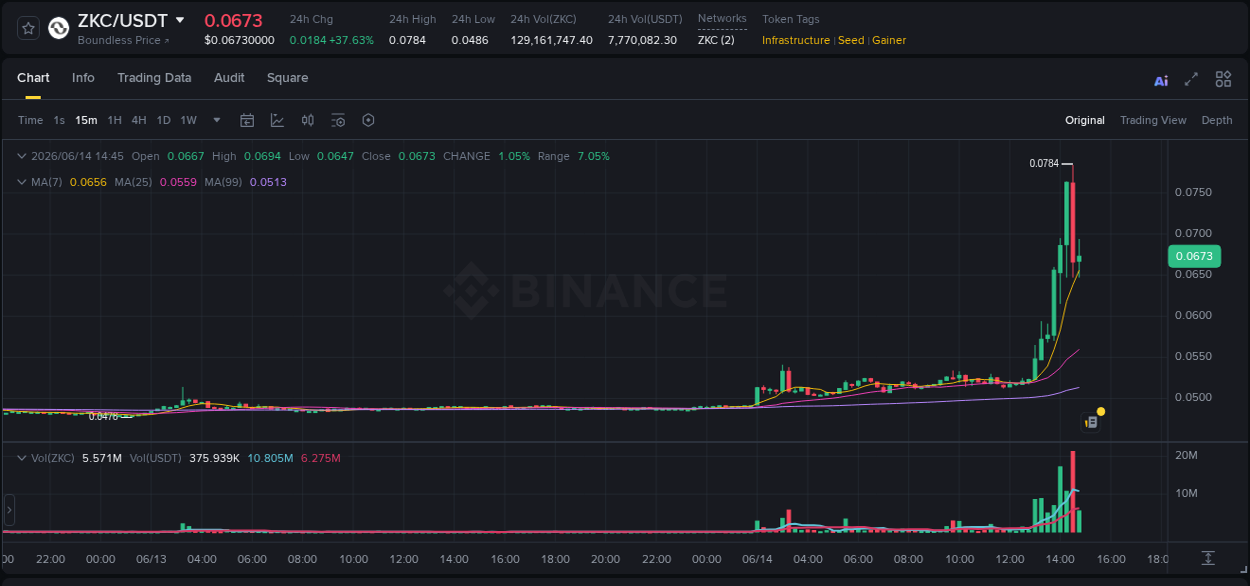Screen dimensions: 1250x586
Task: Expand the left side panel arrow
Action: click(x=9, y=510)
